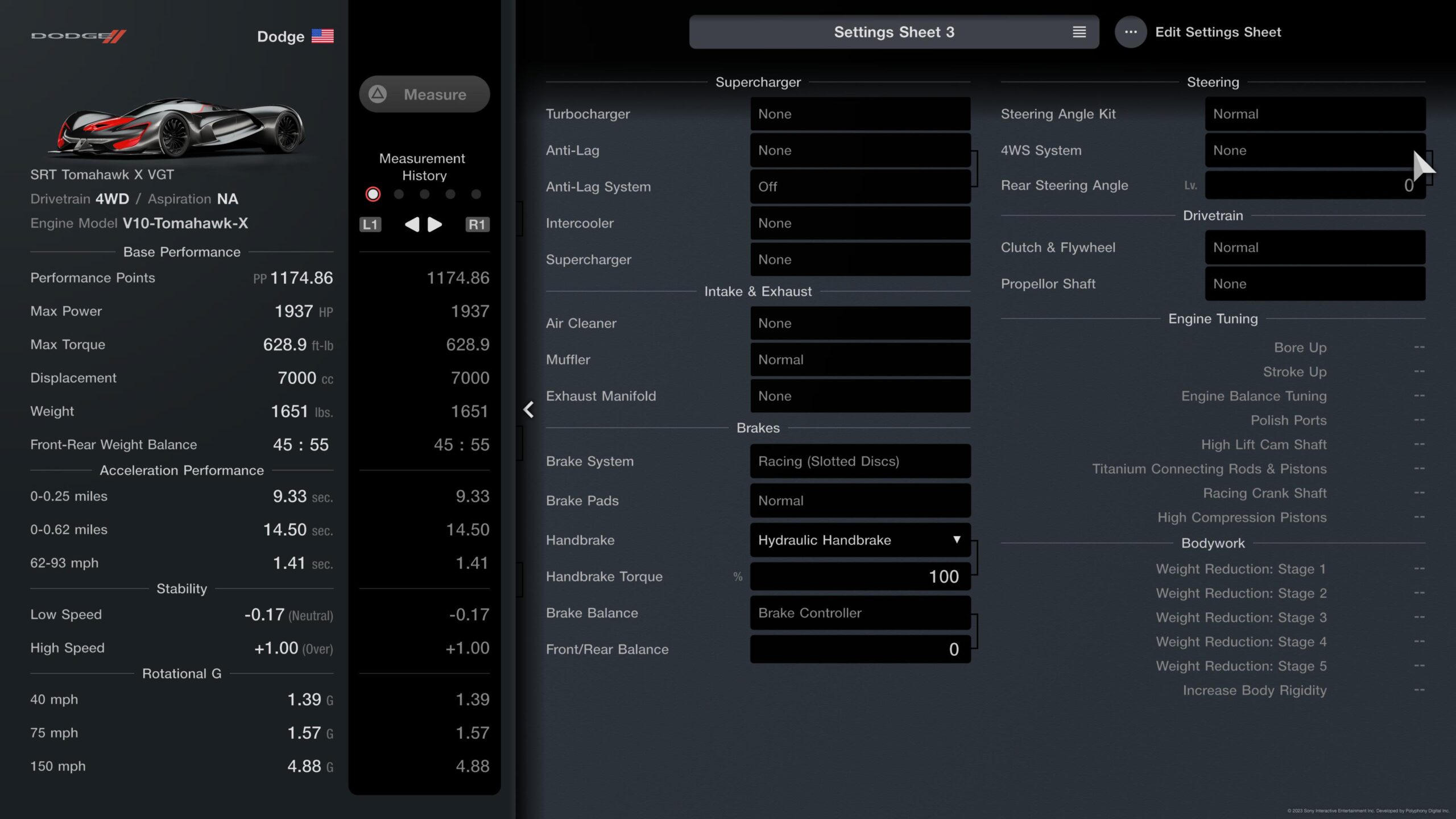Select the last Measurement History dot
The width and height of the screenshot is (1456, 819).
click(476, 195)
